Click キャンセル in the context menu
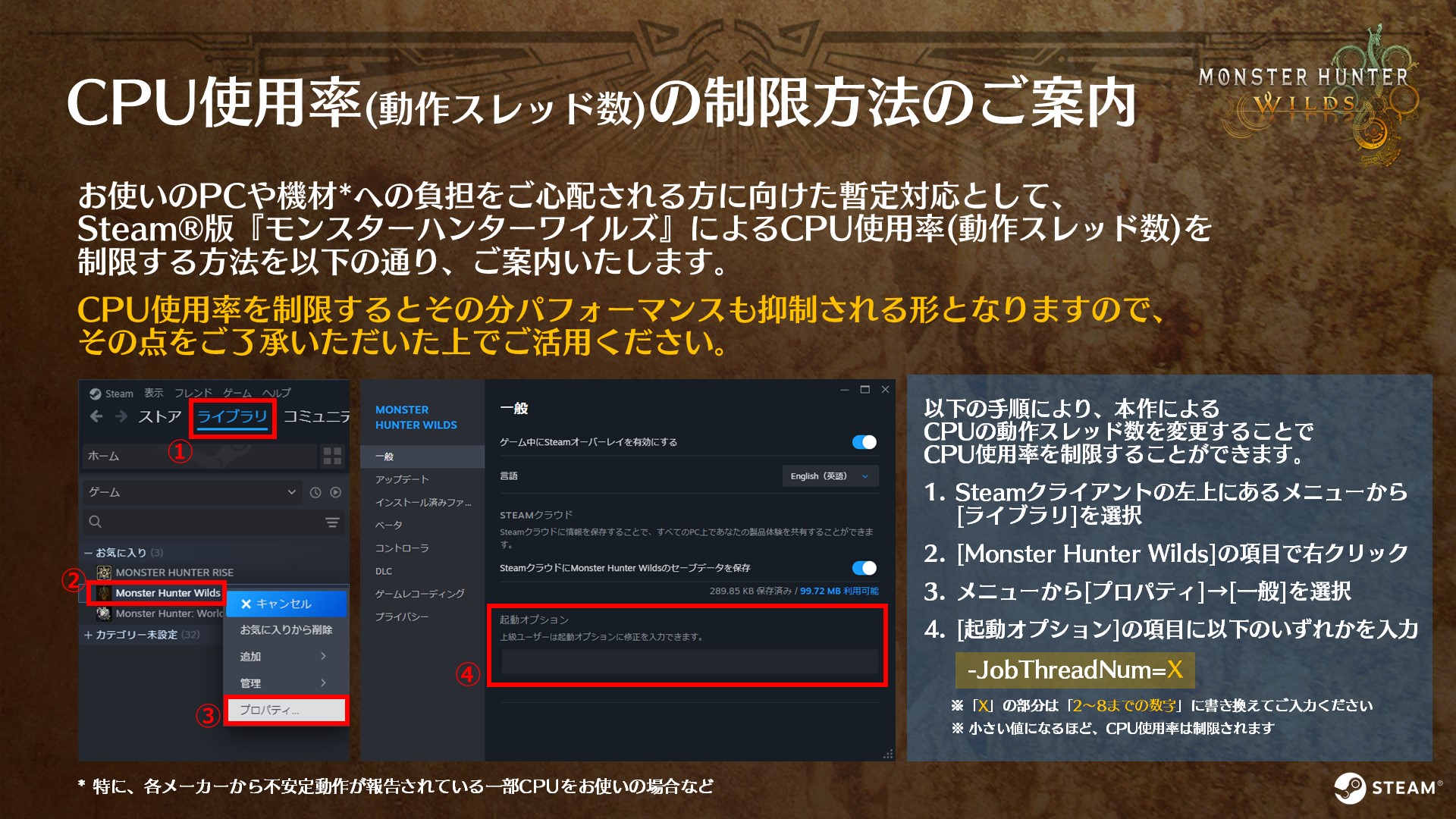The height and width of the screenshot is (819, 1456). 285,604
